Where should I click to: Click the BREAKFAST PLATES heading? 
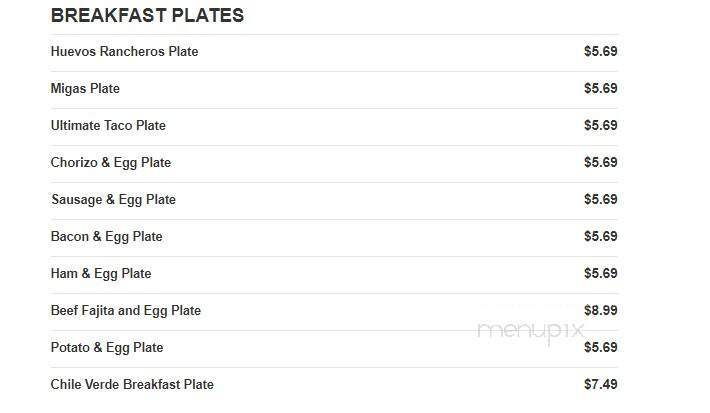(147, 15)
